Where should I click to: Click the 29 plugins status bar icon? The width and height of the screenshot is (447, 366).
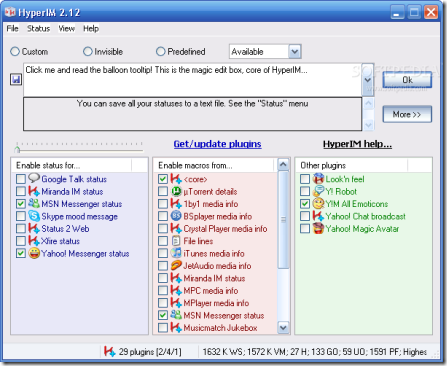[109, 351]
